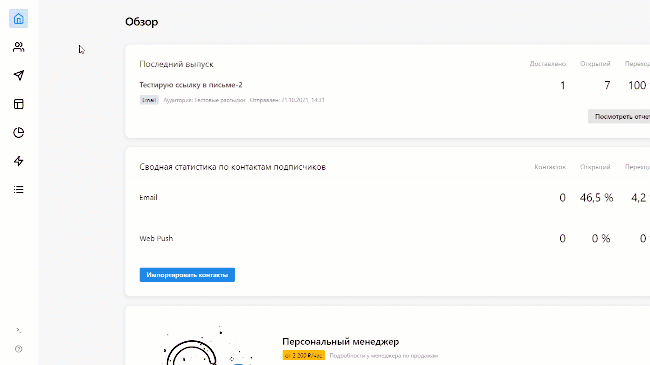Click the Посмотреть отчет button

click(619, 117)
